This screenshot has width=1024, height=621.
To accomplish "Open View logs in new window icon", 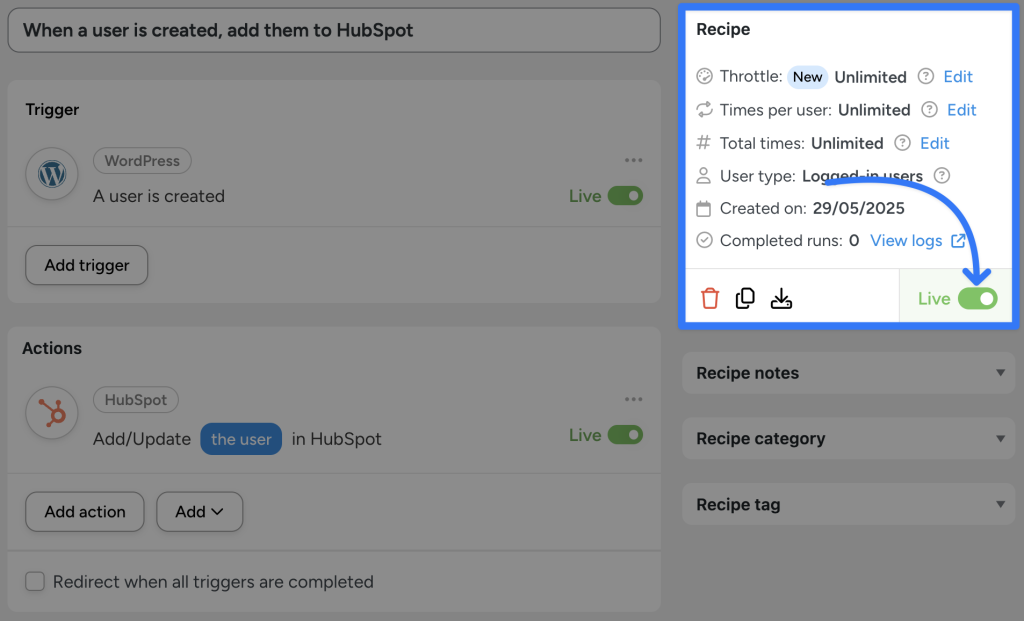I will [x=959, y=240].
